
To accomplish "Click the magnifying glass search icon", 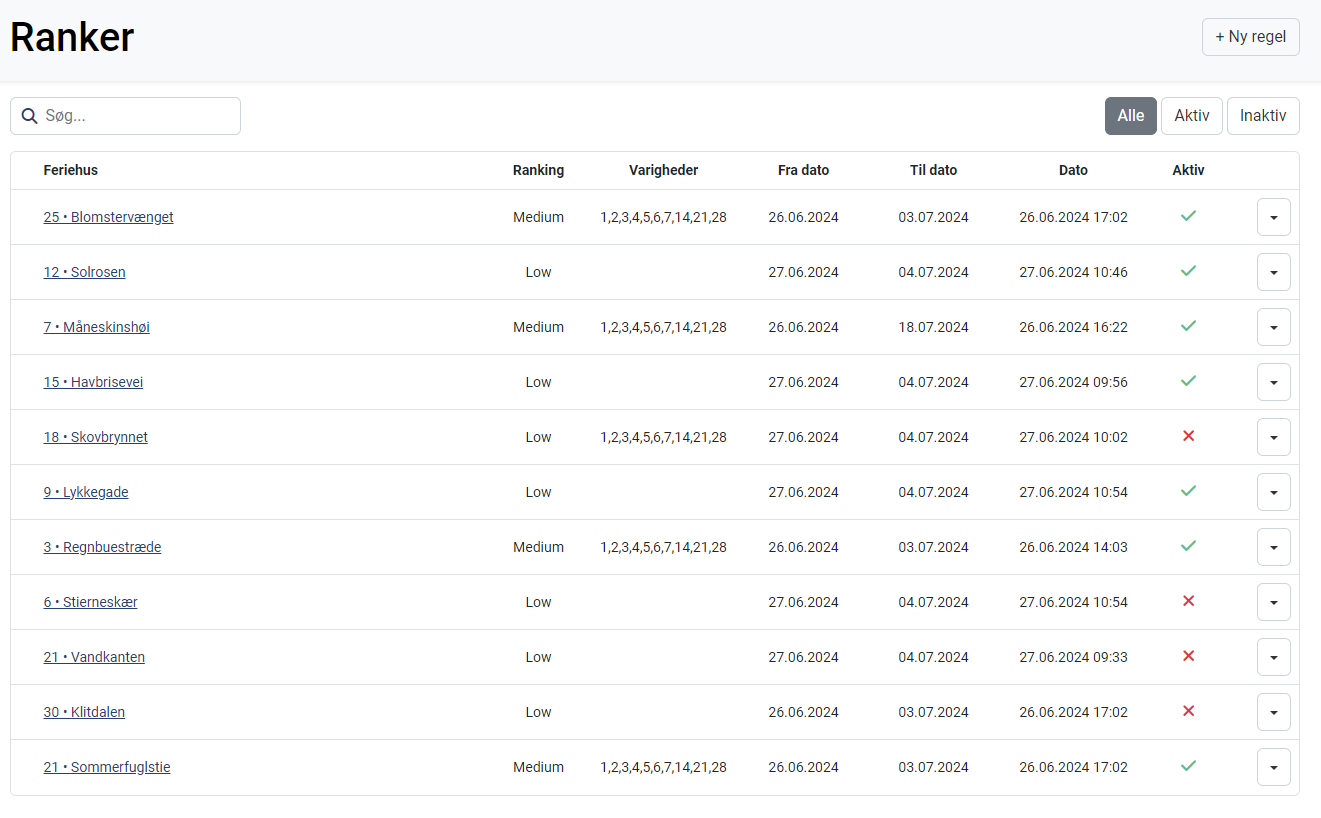I will click(x=30, y=116).
